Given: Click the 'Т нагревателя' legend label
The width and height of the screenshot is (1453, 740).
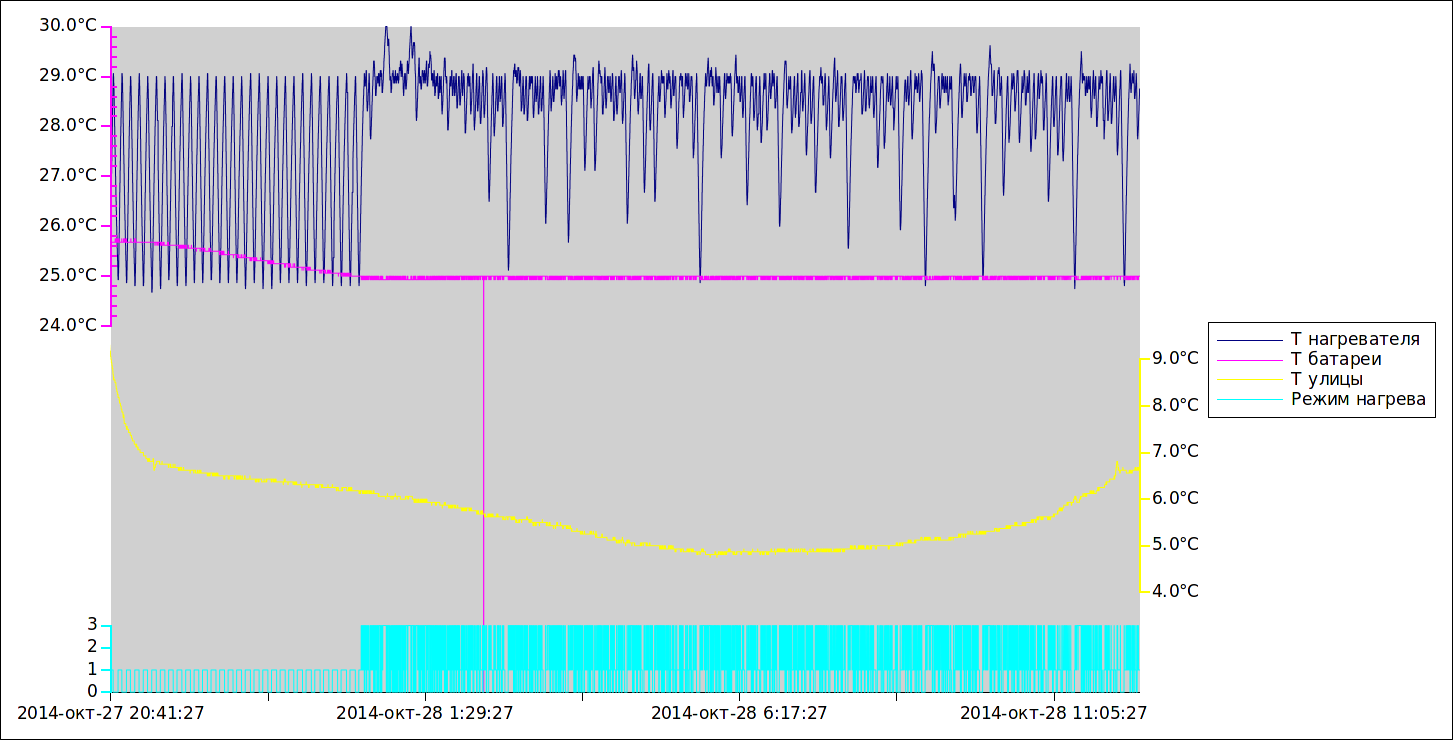Looking at the screenshot, I should (x=1355, y=339).
